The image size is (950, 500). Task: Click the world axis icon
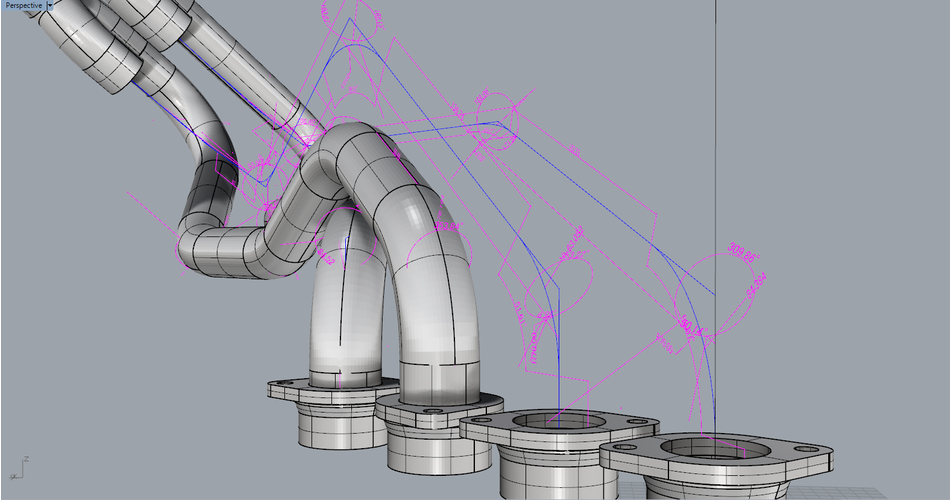(x=18, y=467)
